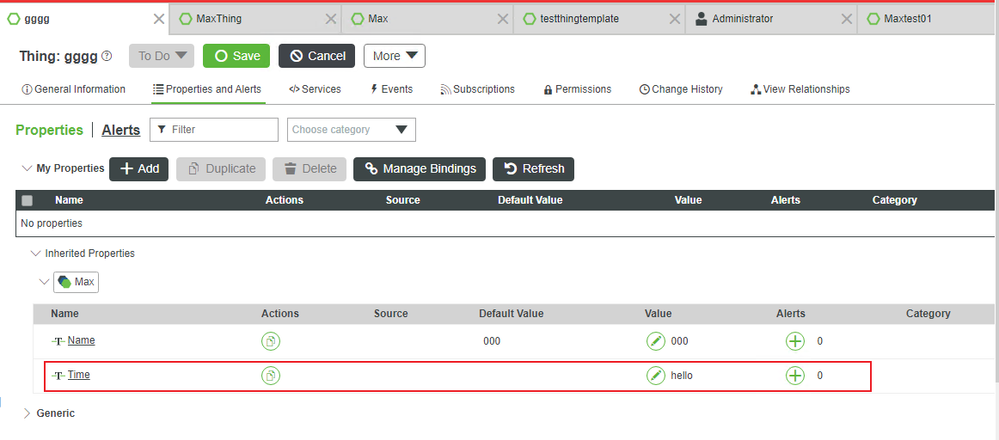Click the Refresh button
Screen dimensions: 999x440
coord(533,169)
